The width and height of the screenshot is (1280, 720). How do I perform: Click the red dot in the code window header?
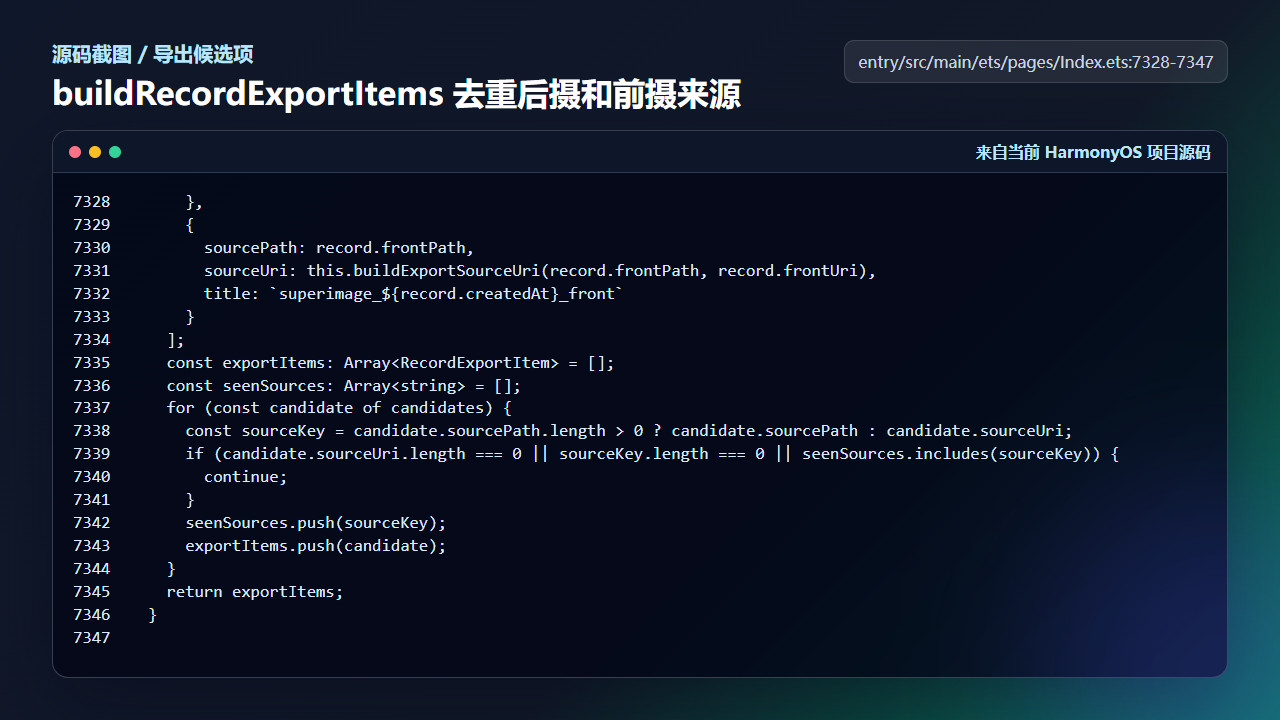click(75, 152)
